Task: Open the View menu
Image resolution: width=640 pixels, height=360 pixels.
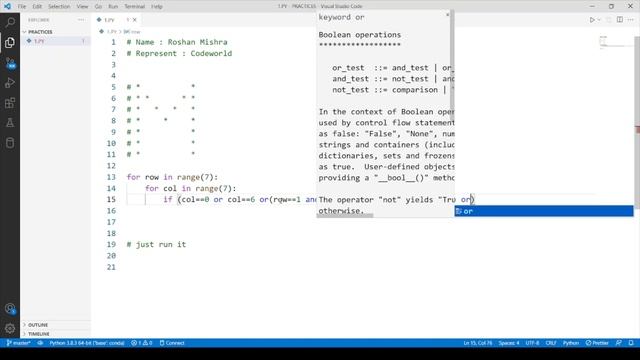Action: click(82, 7)
